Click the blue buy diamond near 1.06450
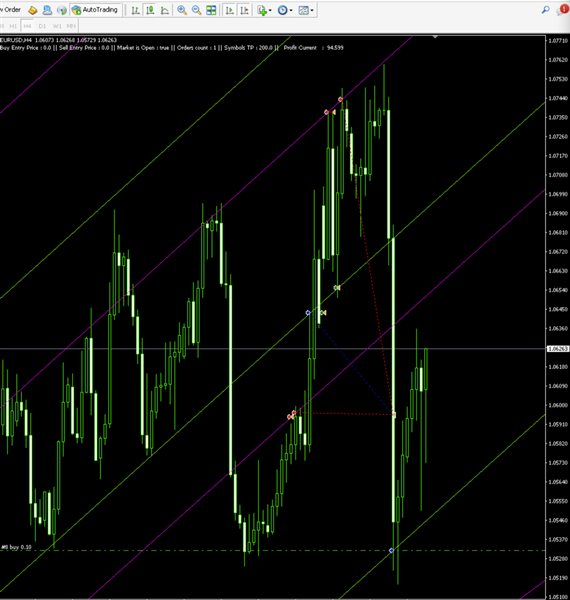570x600 pixels. (x=308, y=313)
